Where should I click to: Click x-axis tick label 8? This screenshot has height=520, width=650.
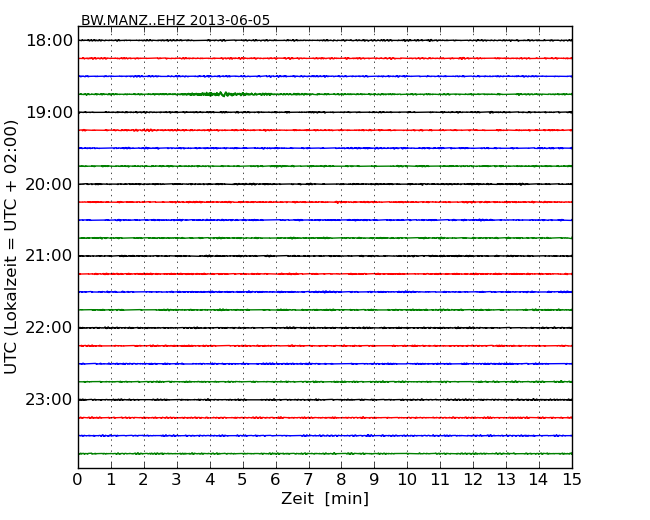coord(341,480)
